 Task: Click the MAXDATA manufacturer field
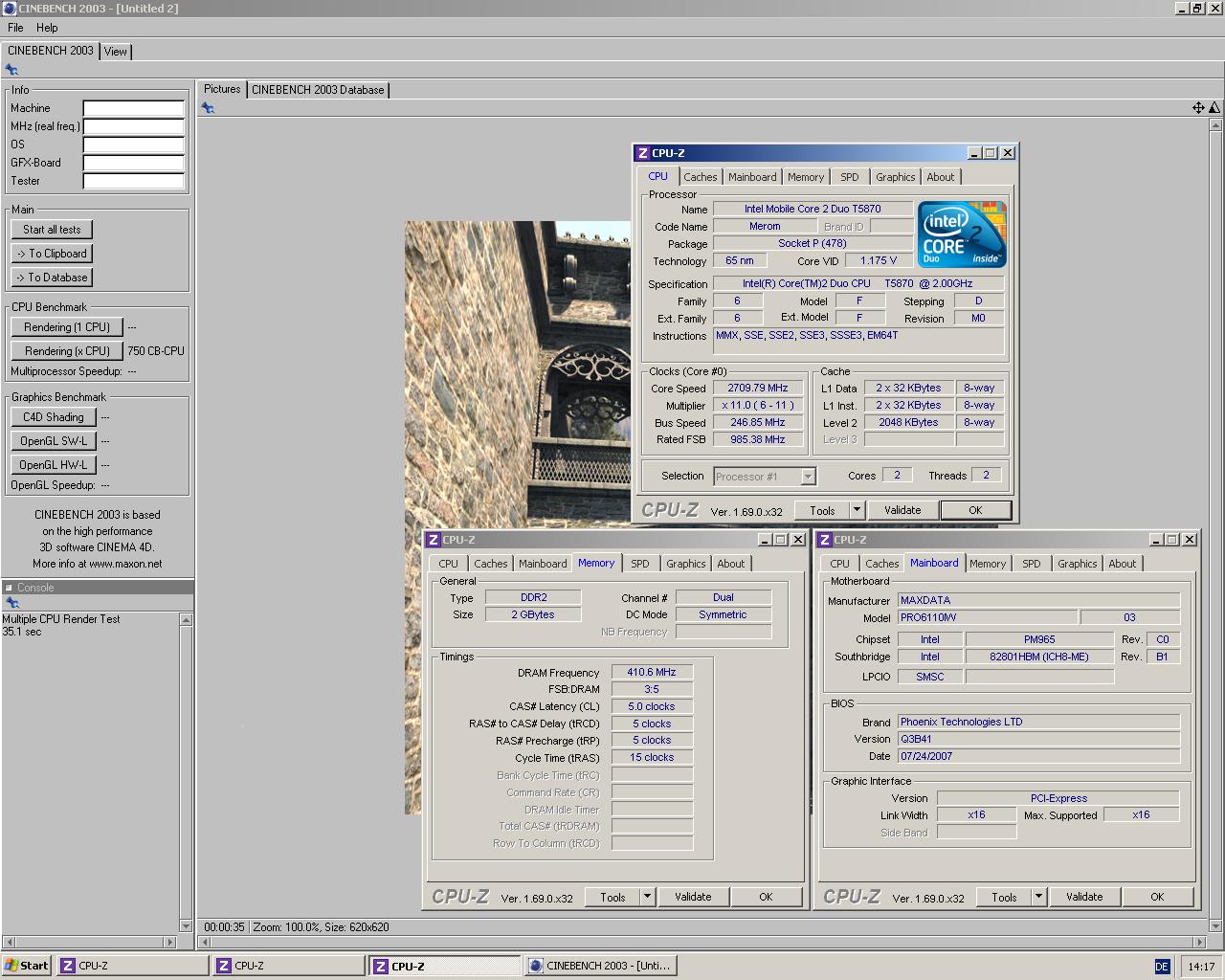click(x=1038, y=600)
